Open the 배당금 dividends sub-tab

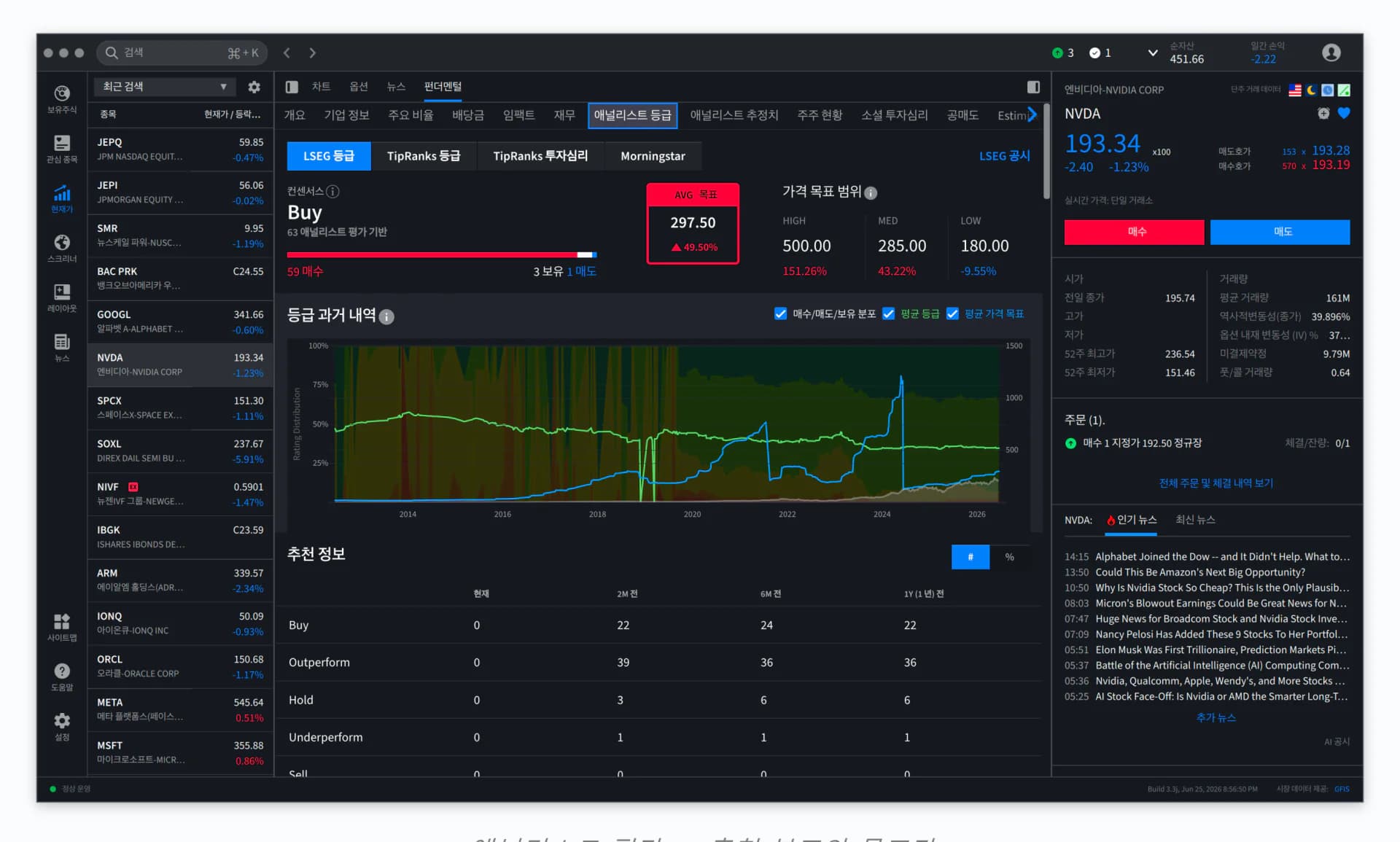(468, 115)
